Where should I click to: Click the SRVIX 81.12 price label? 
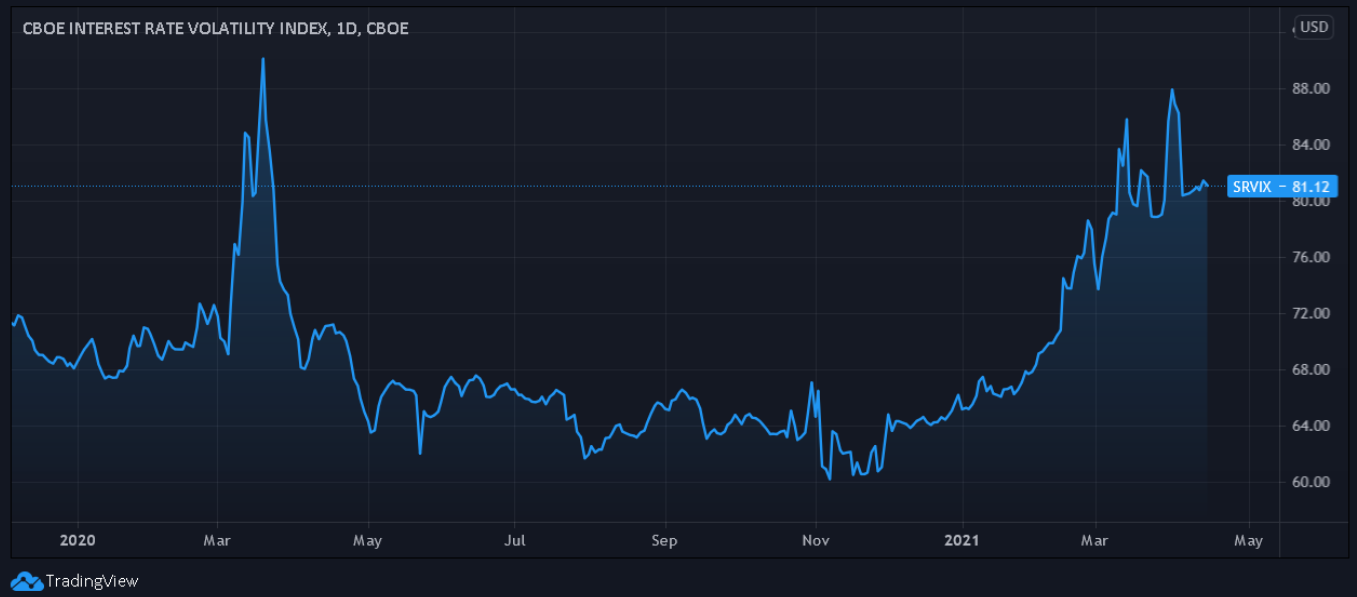(x=1283, y=187)
